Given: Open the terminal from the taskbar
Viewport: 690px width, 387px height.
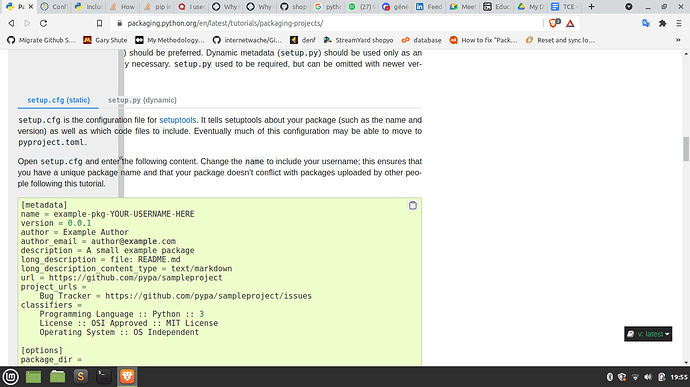Looking at the screenshot, I should pos(104,377).
